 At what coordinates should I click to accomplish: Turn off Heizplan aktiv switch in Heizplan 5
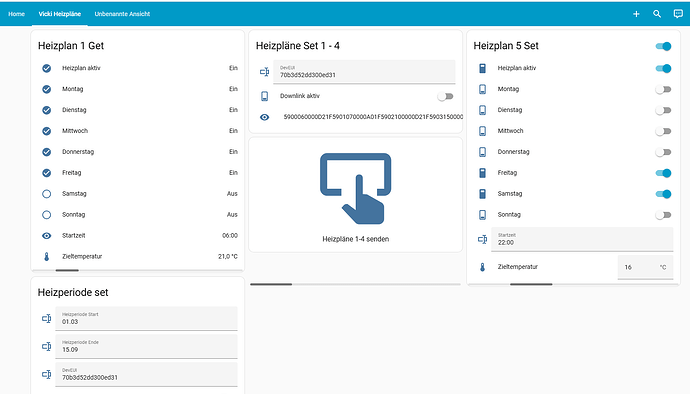663,68
